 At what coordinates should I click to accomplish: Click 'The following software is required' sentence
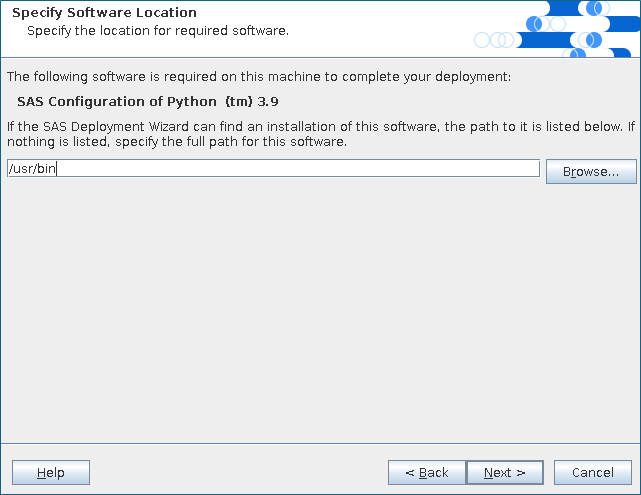click(258, 76)
